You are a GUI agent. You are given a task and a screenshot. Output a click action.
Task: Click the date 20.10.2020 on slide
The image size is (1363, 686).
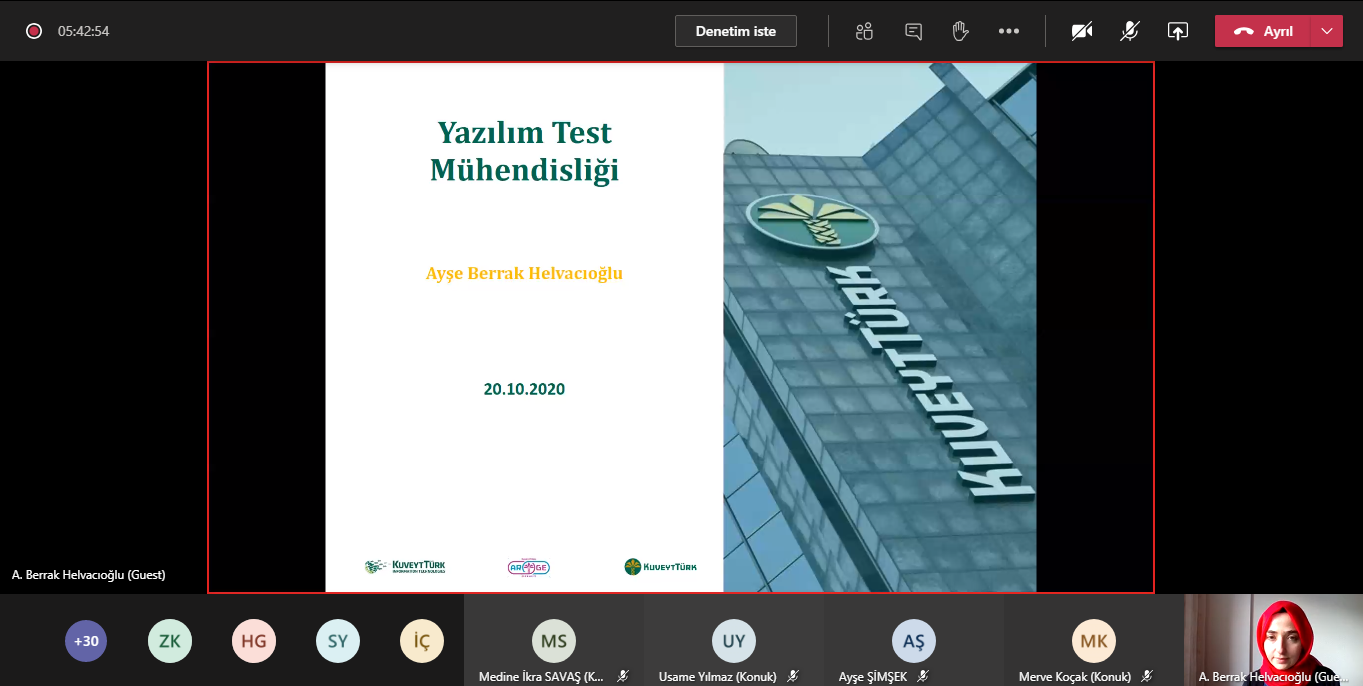pos(525,389)
